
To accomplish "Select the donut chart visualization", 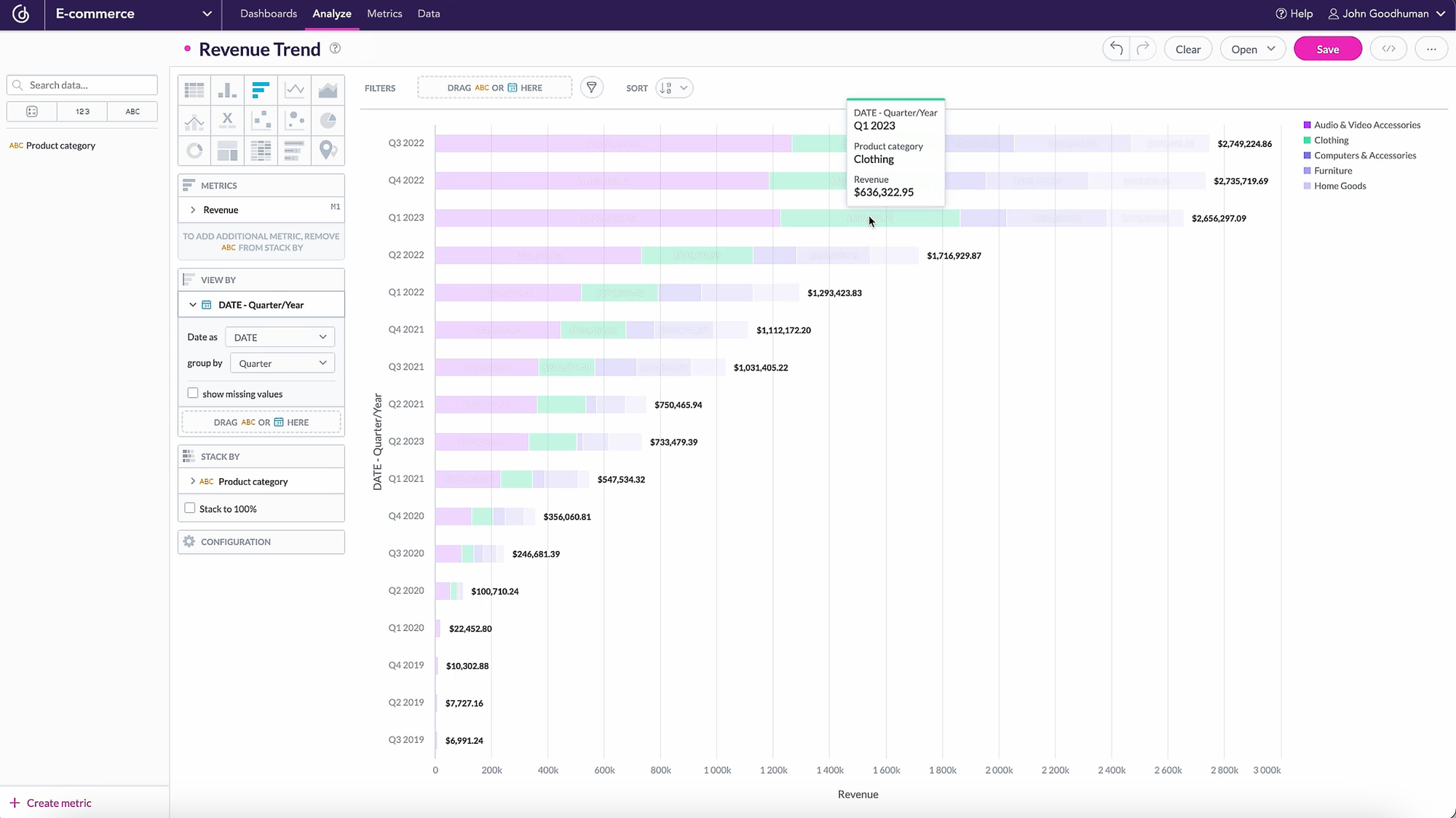I will click(x=194, y=151).
